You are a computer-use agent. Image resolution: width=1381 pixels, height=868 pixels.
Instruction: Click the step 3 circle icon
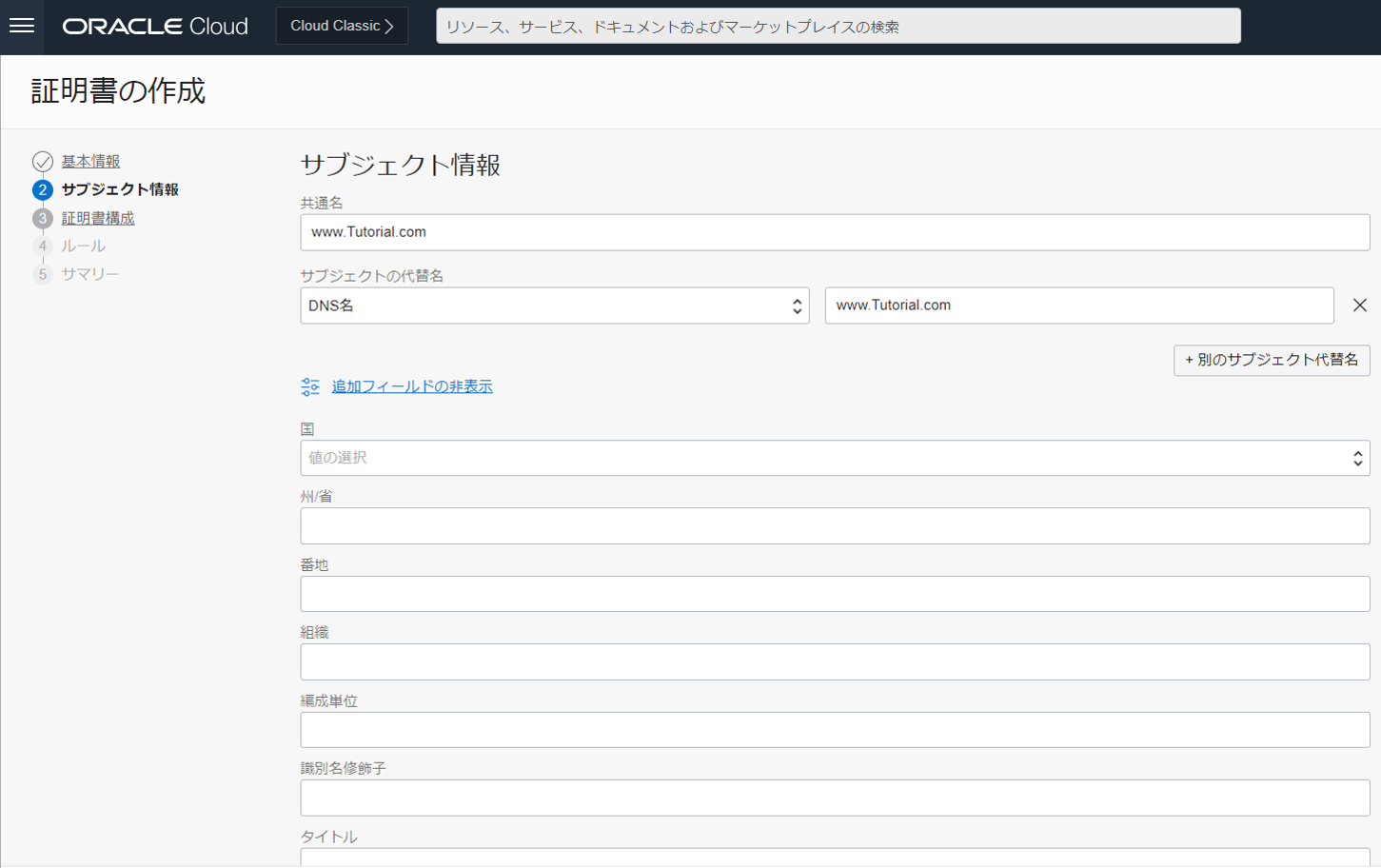point(42,219)
